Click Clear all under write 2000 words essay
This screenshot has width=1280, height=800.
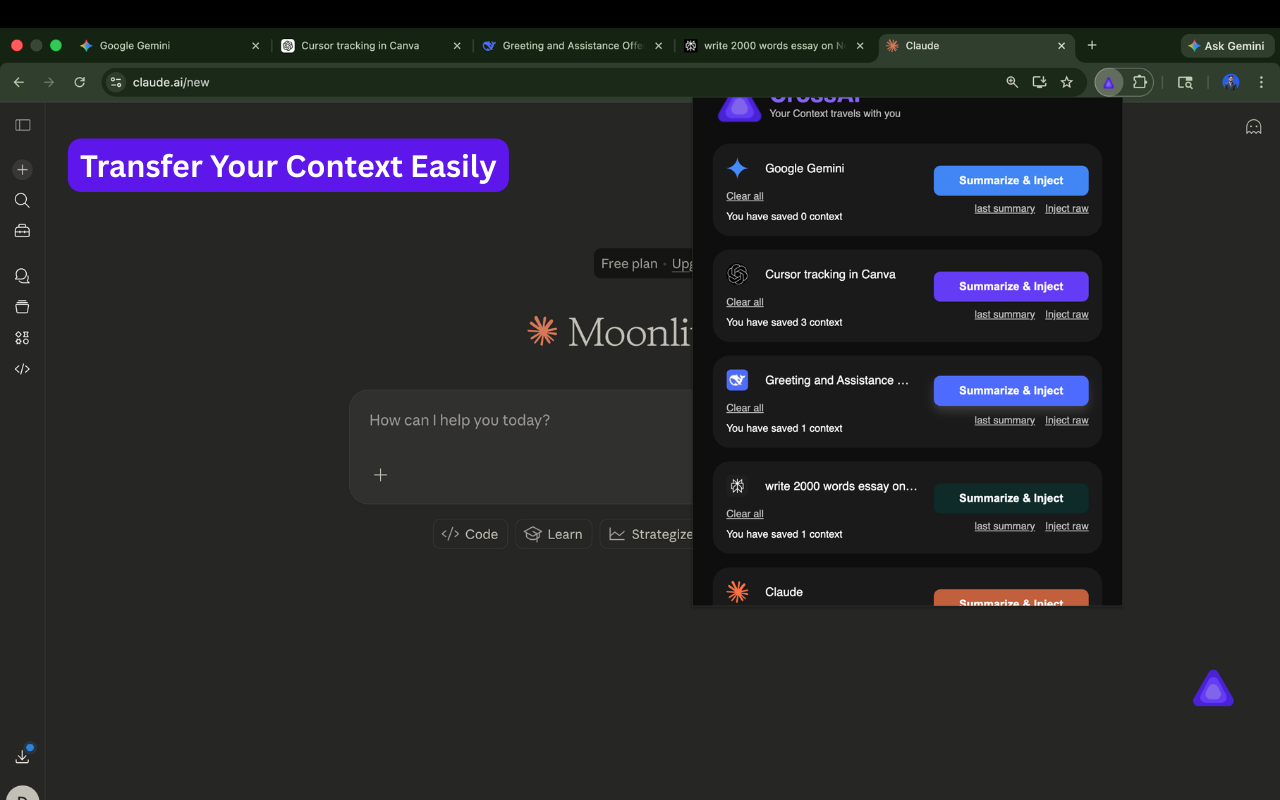745,514
